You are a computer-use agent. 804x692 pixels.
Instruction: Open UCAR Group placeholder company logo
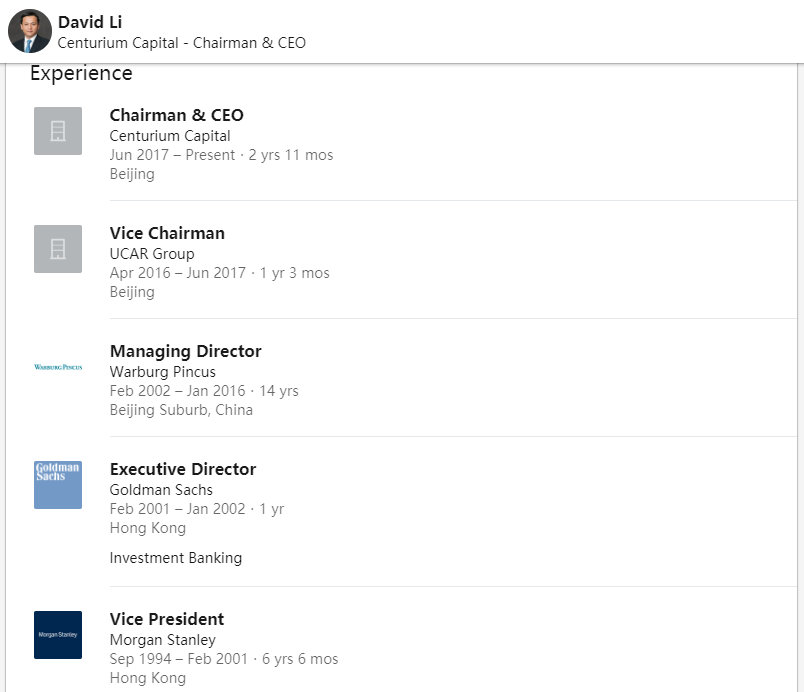pos(58,249)
